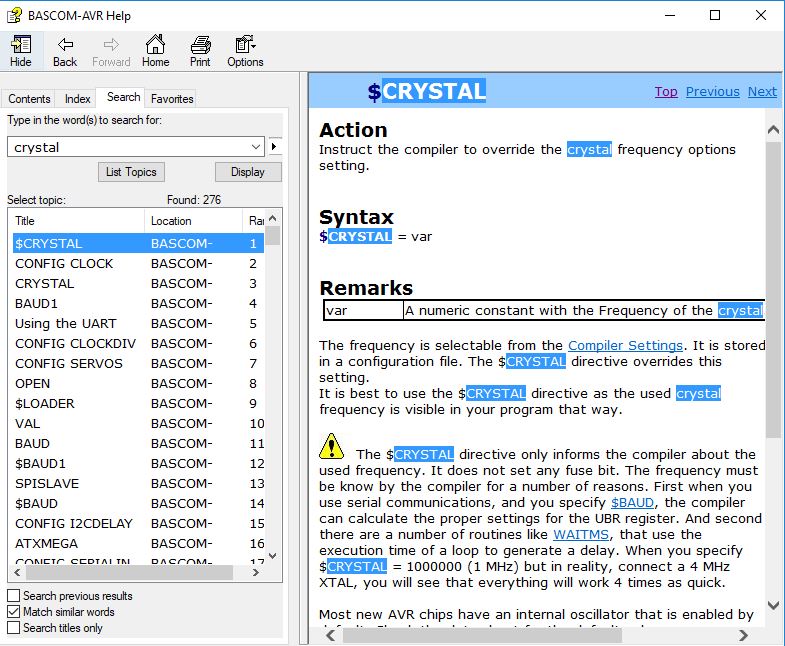Select the BAUD topic ranked 11
785x646 pixels.
tap(137, 444)
